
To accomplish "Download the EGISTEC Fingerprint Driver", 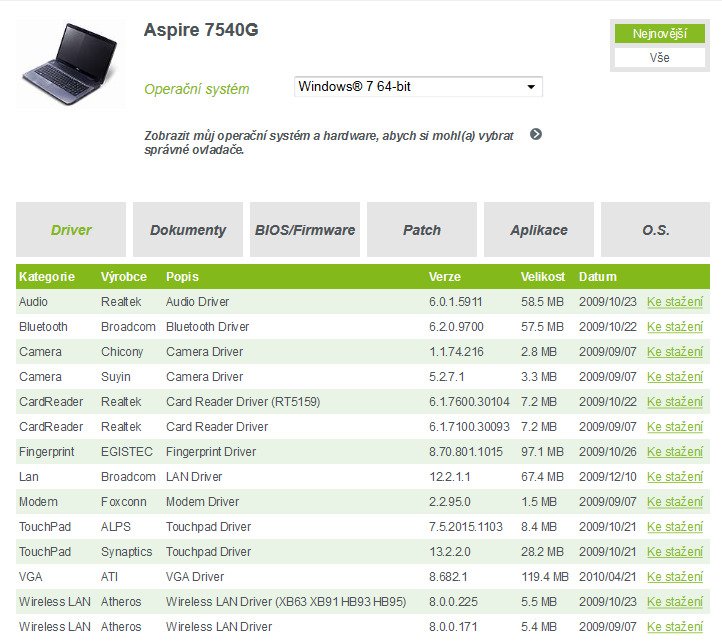I will click(x=675, y=452).
